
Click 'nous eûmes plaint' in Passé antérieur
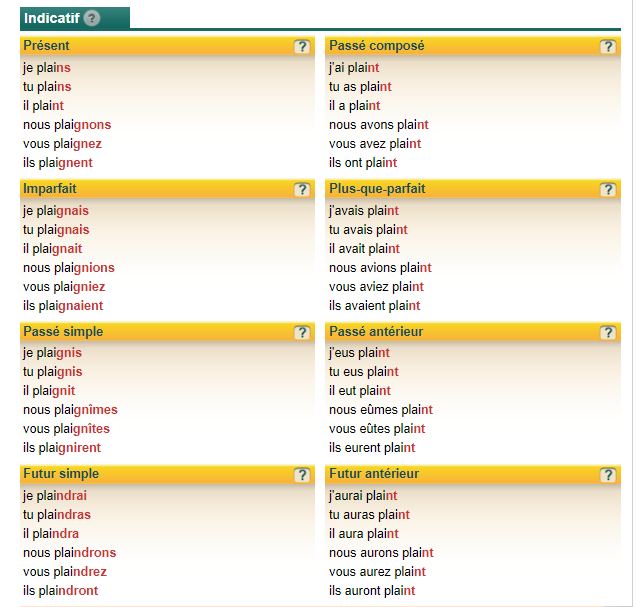point(381,410)
